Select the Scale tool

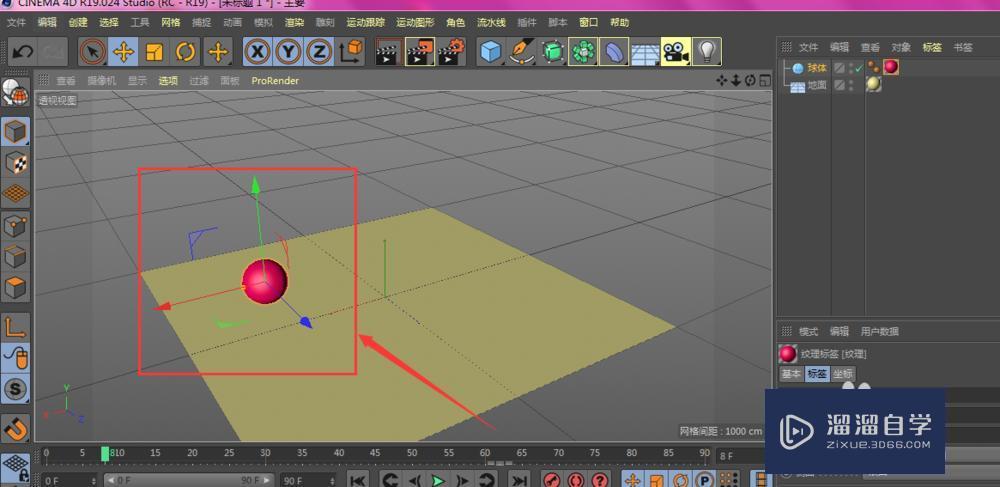[x=154, y=51]
